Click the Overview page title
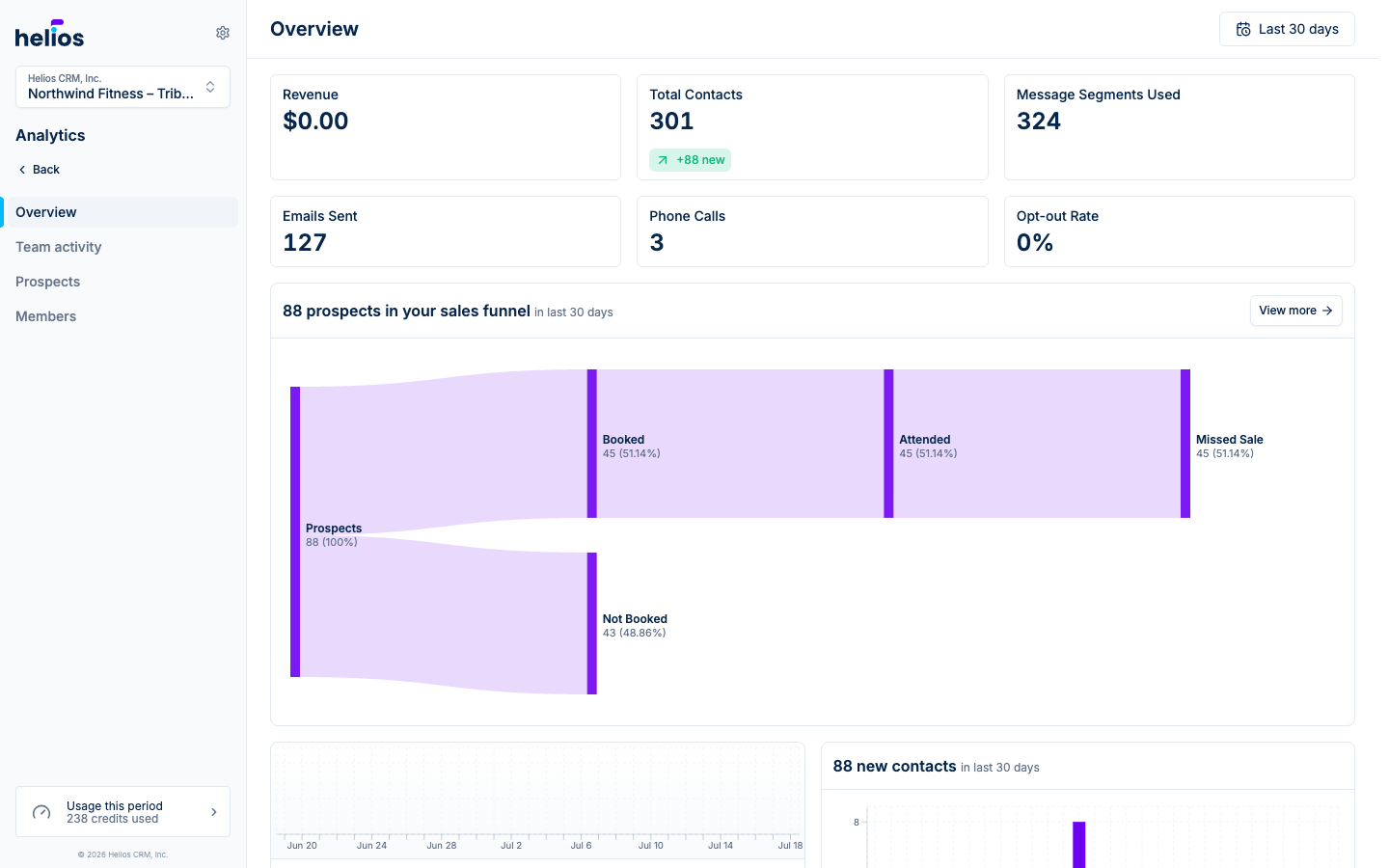The image size is (1389, 868). (x=314, y=29)
